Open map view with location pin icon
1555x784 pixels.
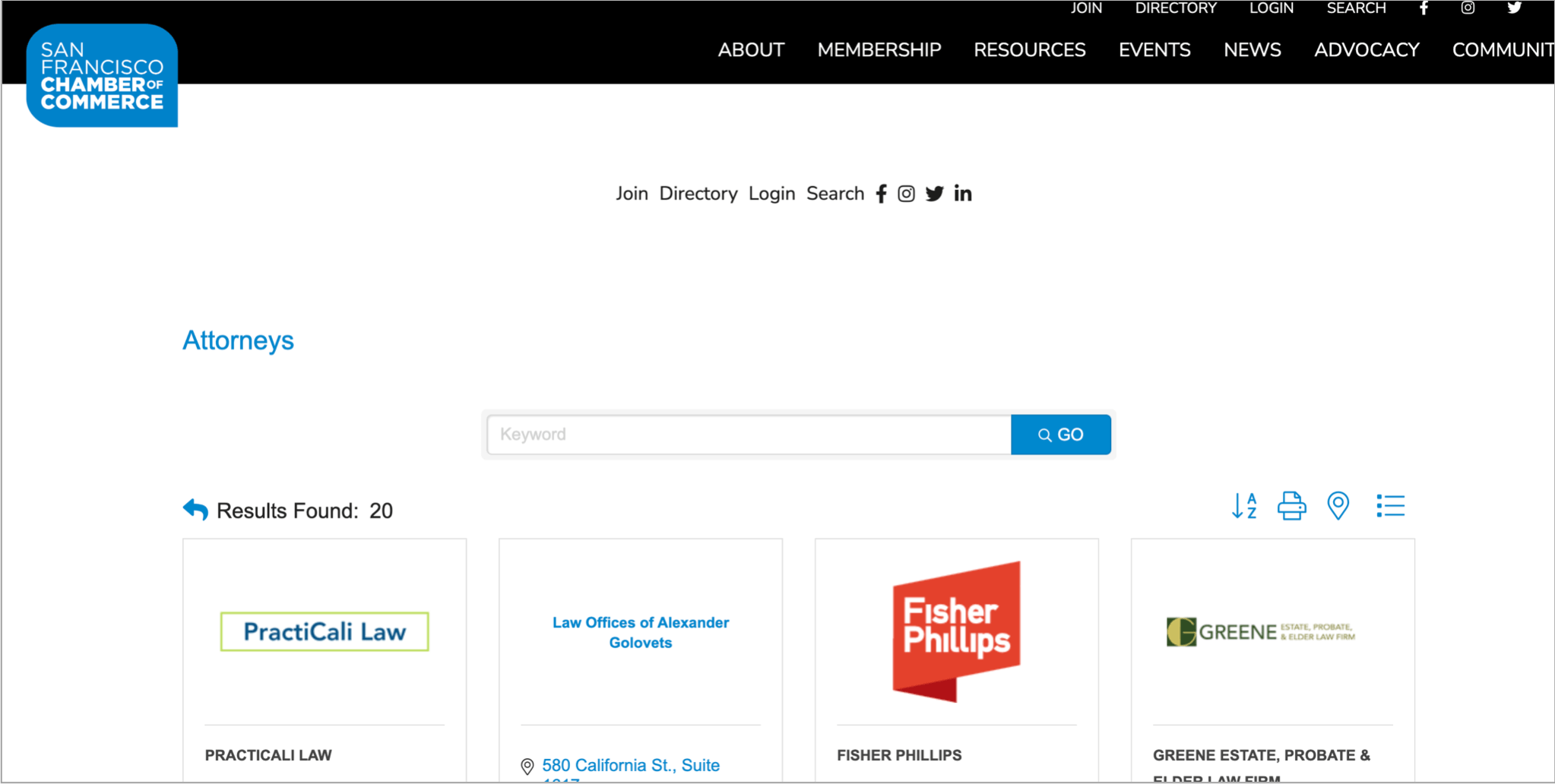[1338, 506]
